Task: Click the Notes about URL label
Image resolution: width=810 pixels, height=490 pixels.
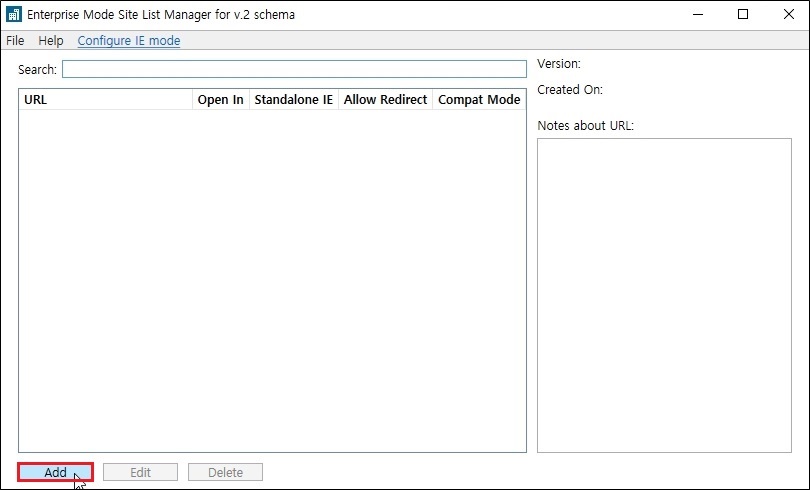Action: point(585,125)
